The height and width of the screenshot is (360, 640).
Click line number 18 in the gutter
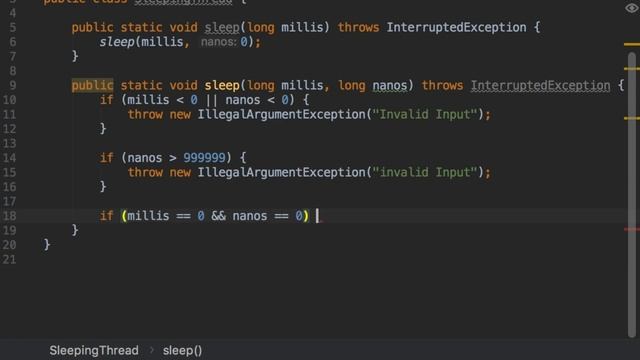click(x=9, y=216)
